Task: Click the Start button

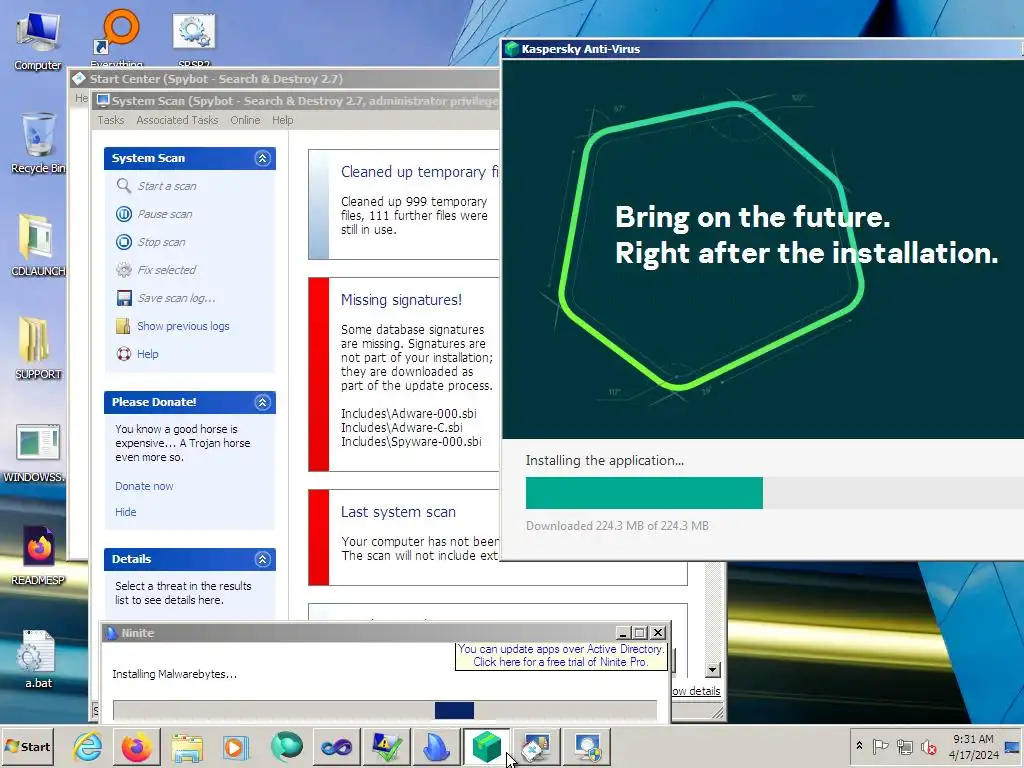Action: point(27,746)
